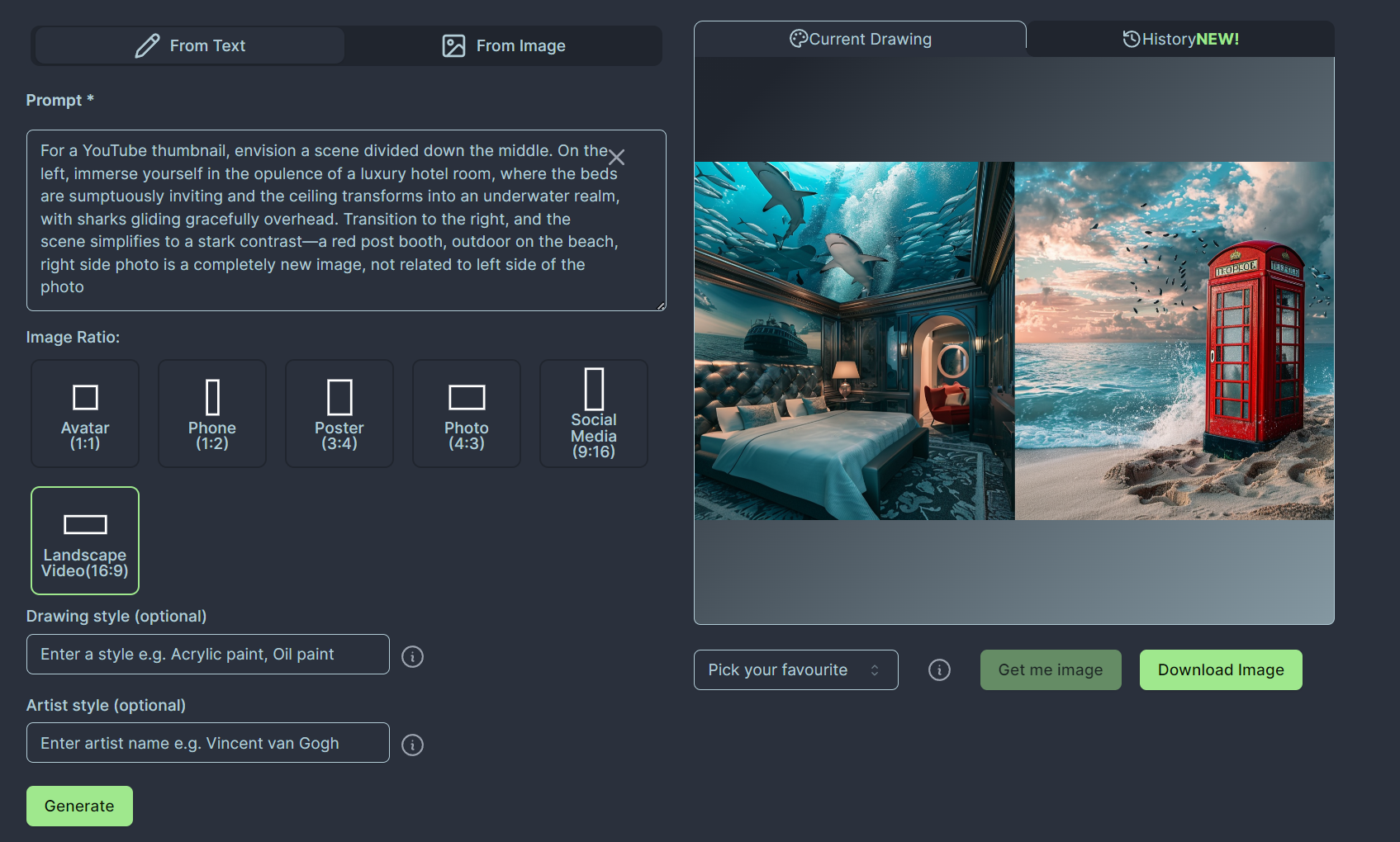Clear the prompt with the X icon
The height and width of the screenshot is (842, 1400).
click(616, 157)
